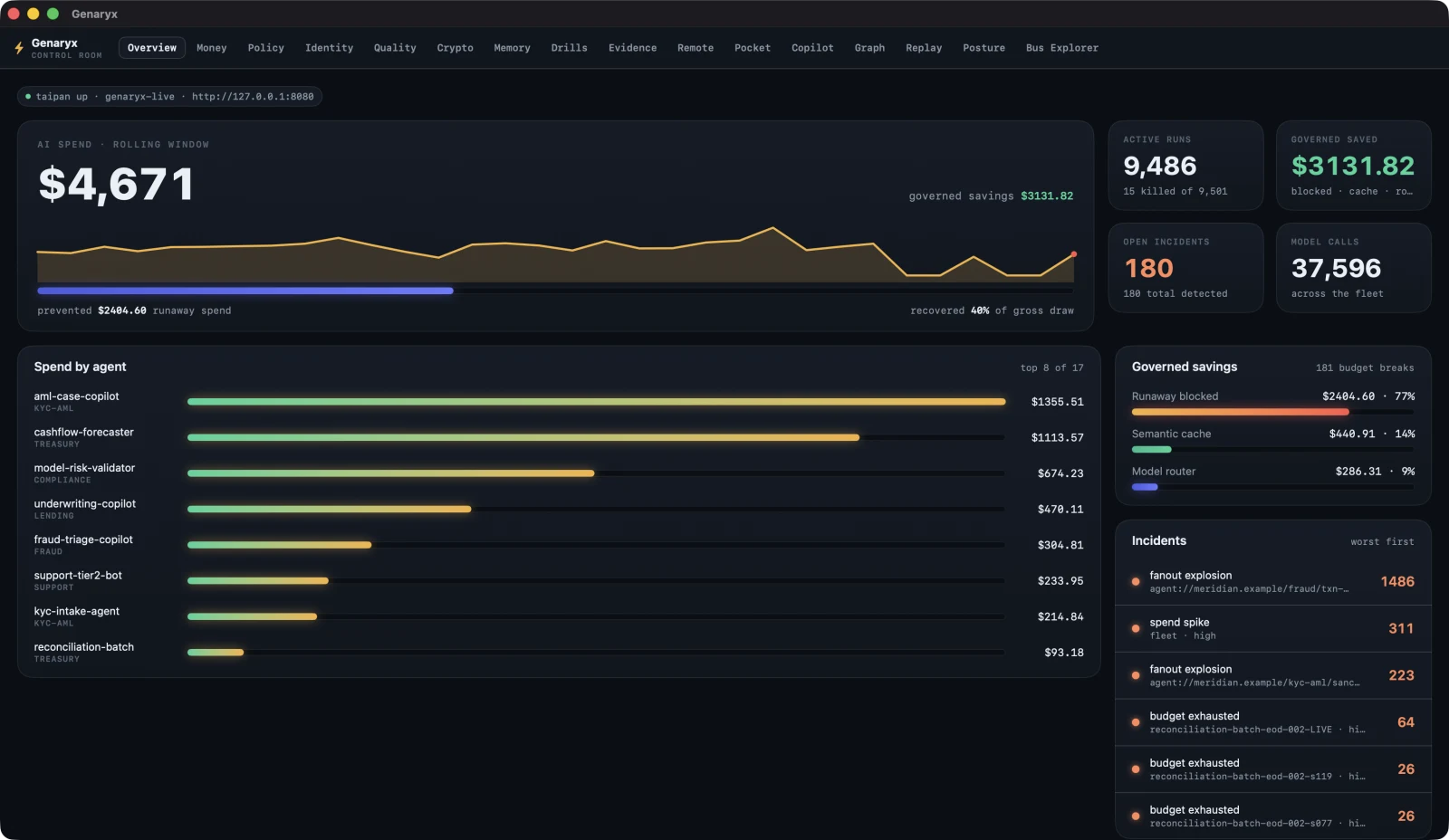Open the spend spike 311 incident
Viewport: 1449px width, 840px height.
click(x=1273, y=629)
